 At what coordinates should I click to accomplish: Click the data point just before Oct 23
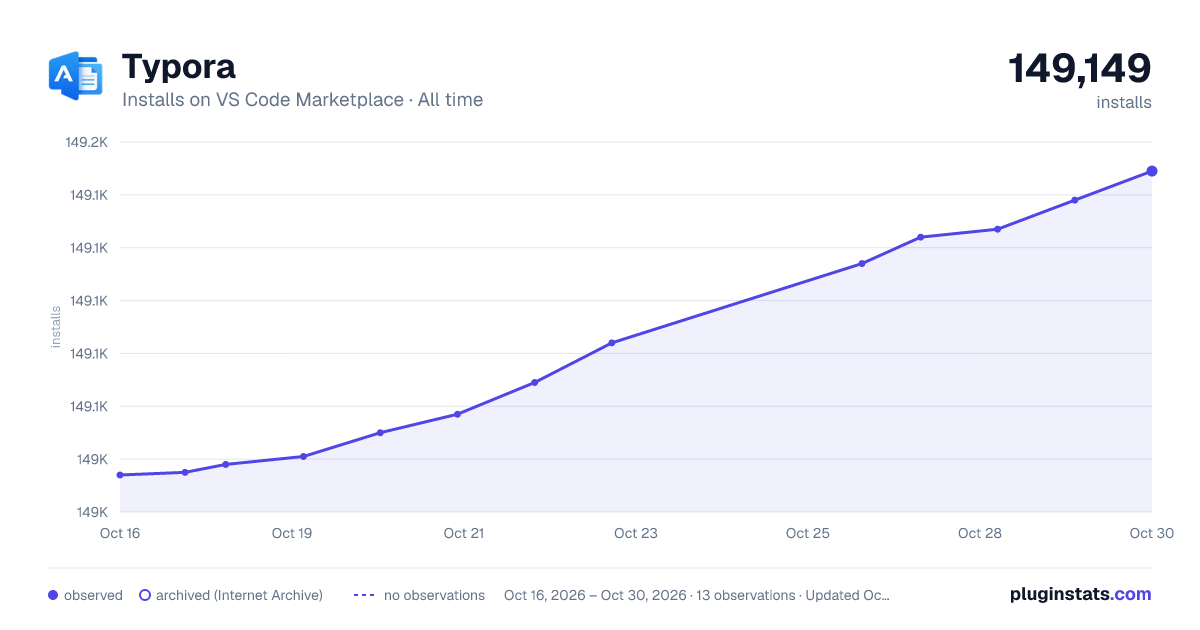click(x=612, y=343)
